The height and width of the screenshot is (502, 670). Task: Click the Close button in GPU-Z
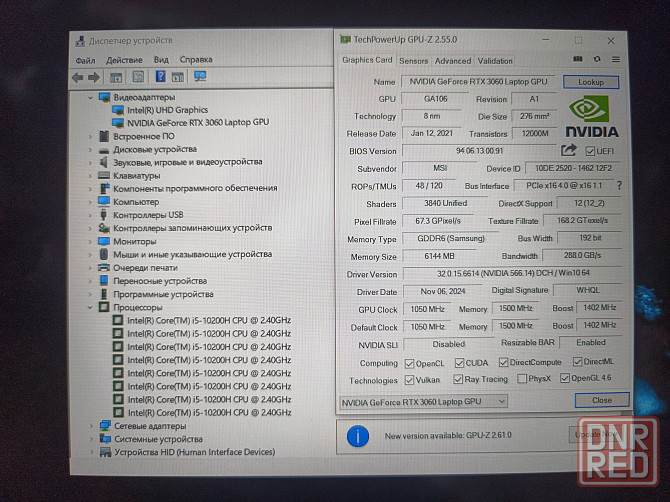tap(602, 400)
